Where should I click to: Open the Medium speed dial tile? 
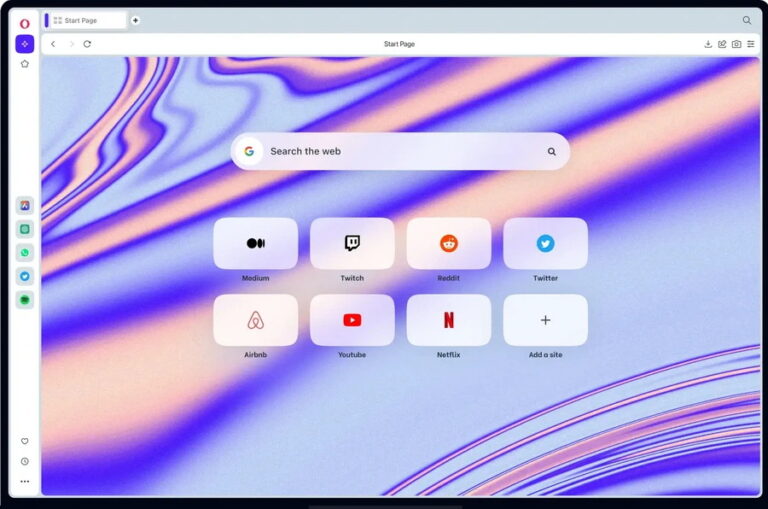click(256, 243)
